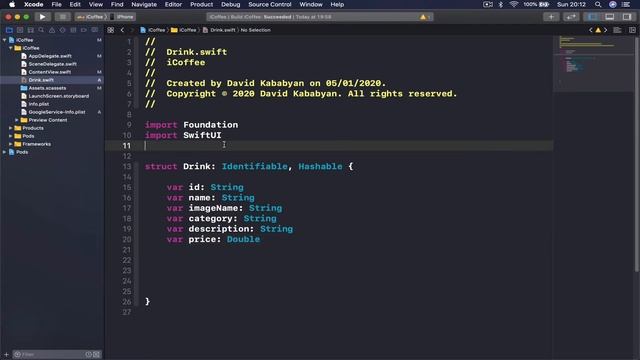Viewport: 640px width, 360px height.
Task: Jump to previous issue arrow
Action: tap(591, 30)
